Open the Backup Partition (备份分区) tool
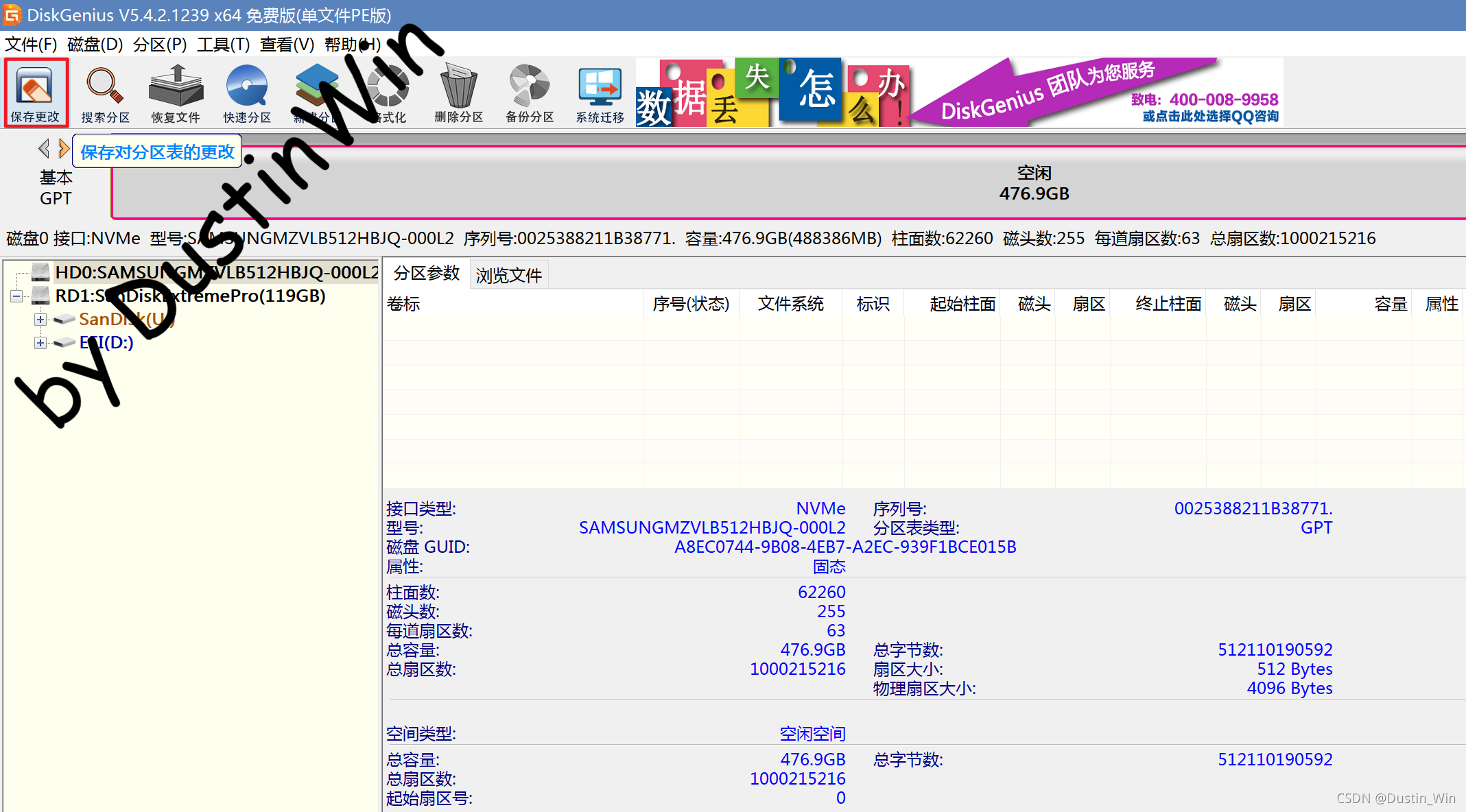The image size is (1466, 812). [529, 93]
